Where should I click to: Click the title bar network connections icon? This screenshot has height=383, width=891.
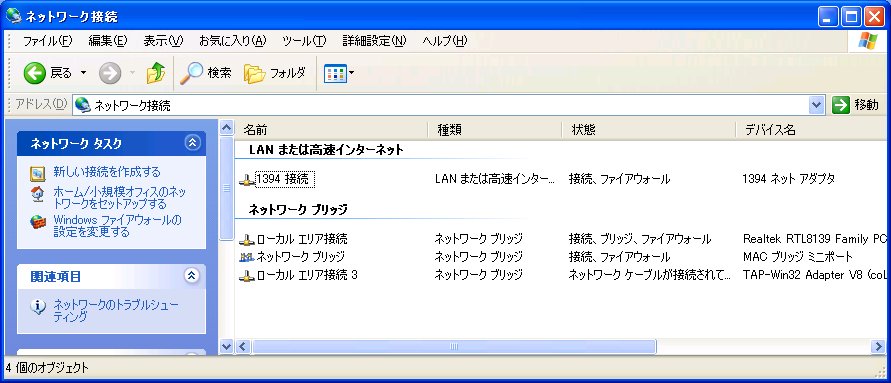14,16
